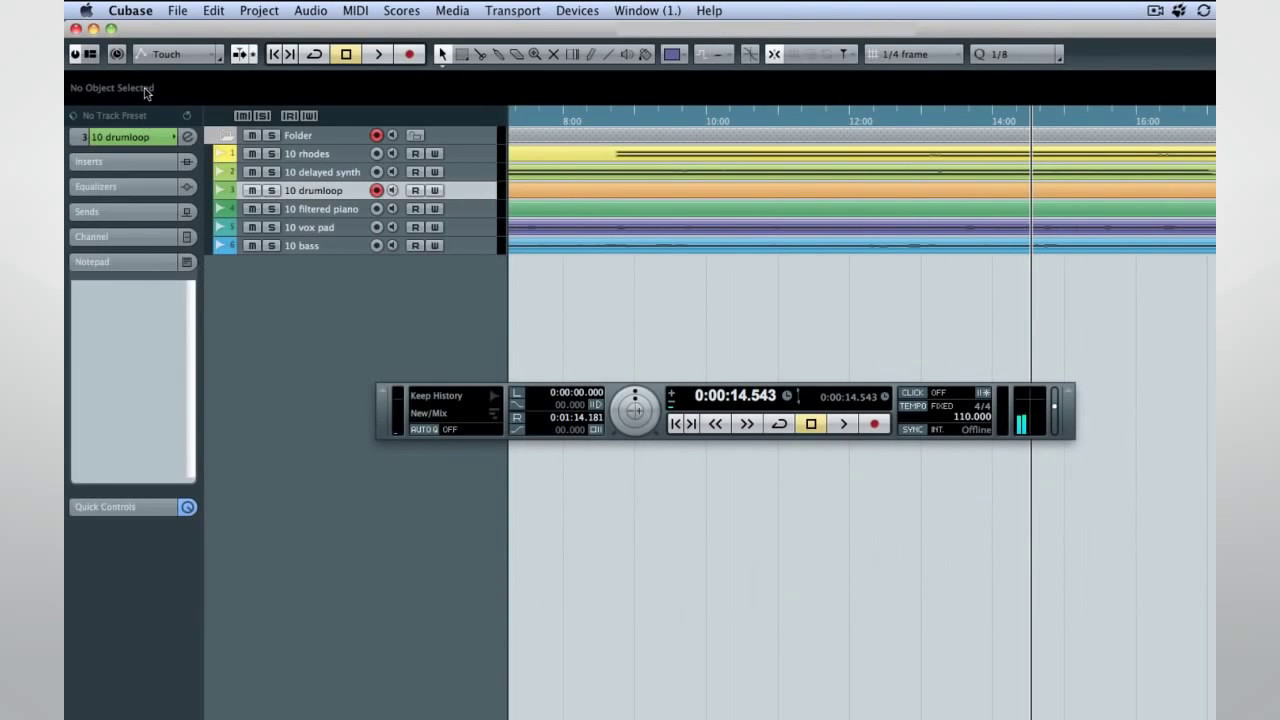Open the MIDI menu
Screen dimensions: 1280x720
pyautogui.click(x=355, y=10)
